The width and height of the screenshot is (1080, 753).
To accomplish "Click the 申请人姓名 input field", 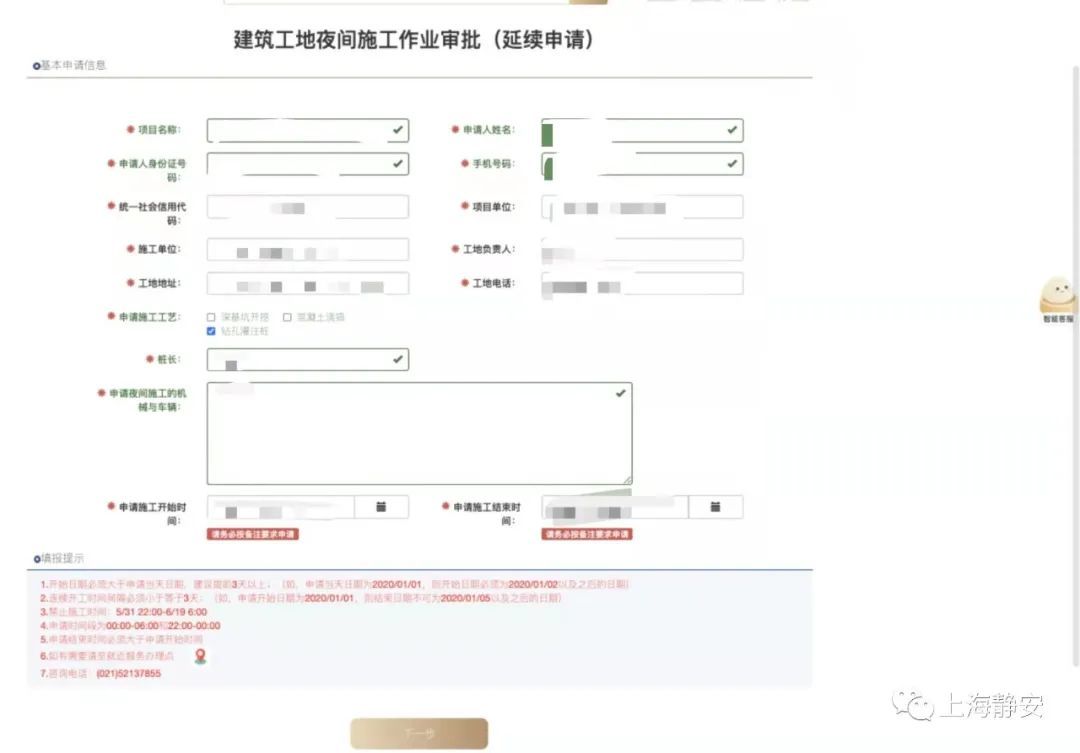I will [642, 130].
